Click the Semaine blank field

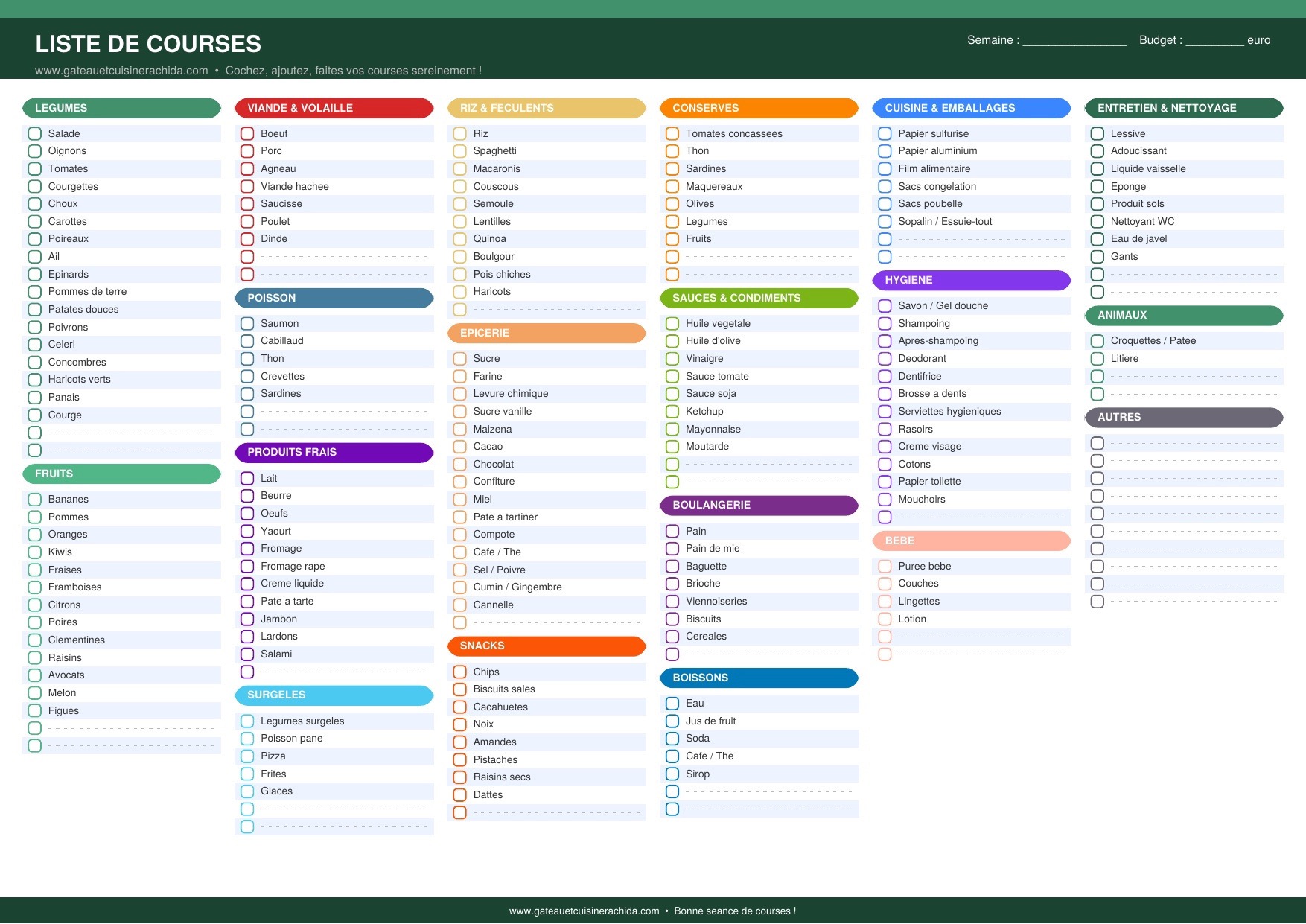(1074, 40)
